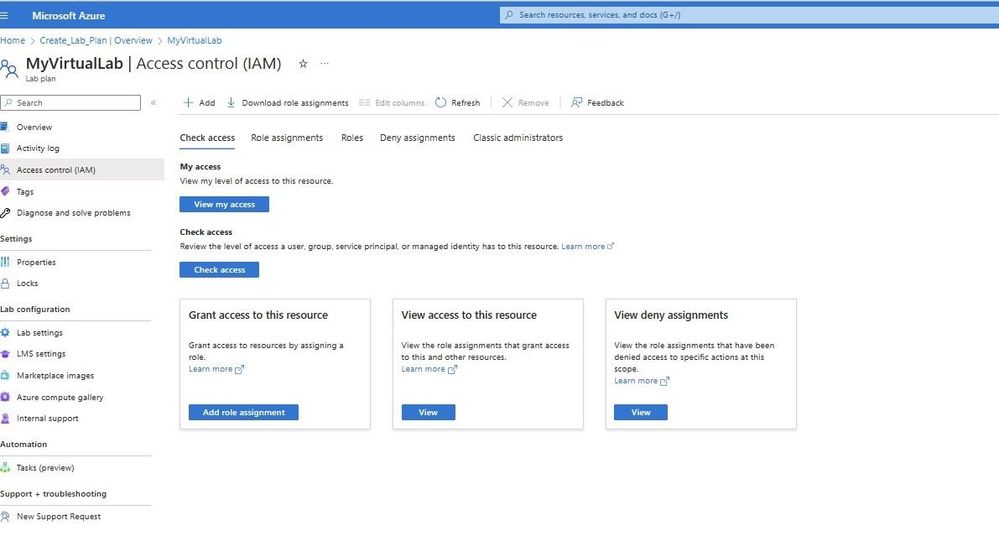Click the Access control (IAM) sidebar icon
Screen dimensions: 999x557
tap(5, 170)
